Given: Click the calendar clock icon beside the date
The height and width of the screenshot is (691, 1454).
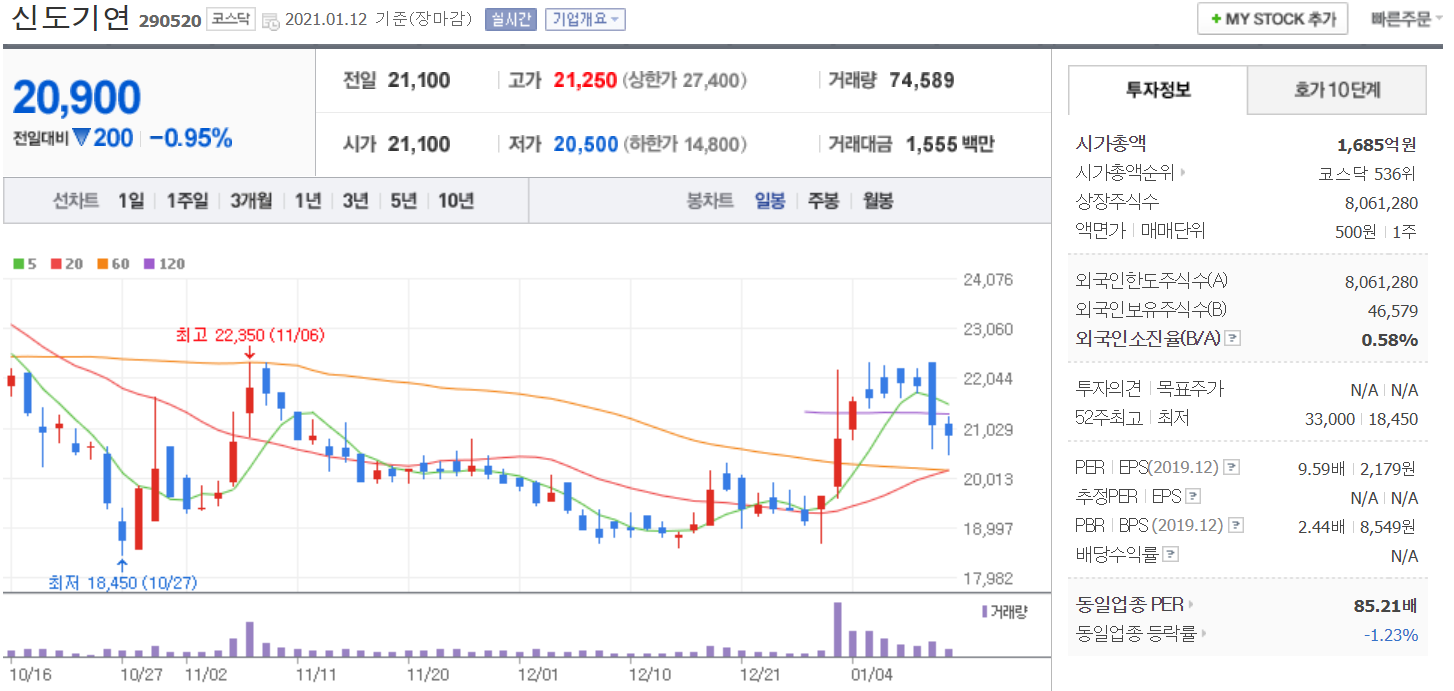Looking at the screenshot, I should click(270, 20).
